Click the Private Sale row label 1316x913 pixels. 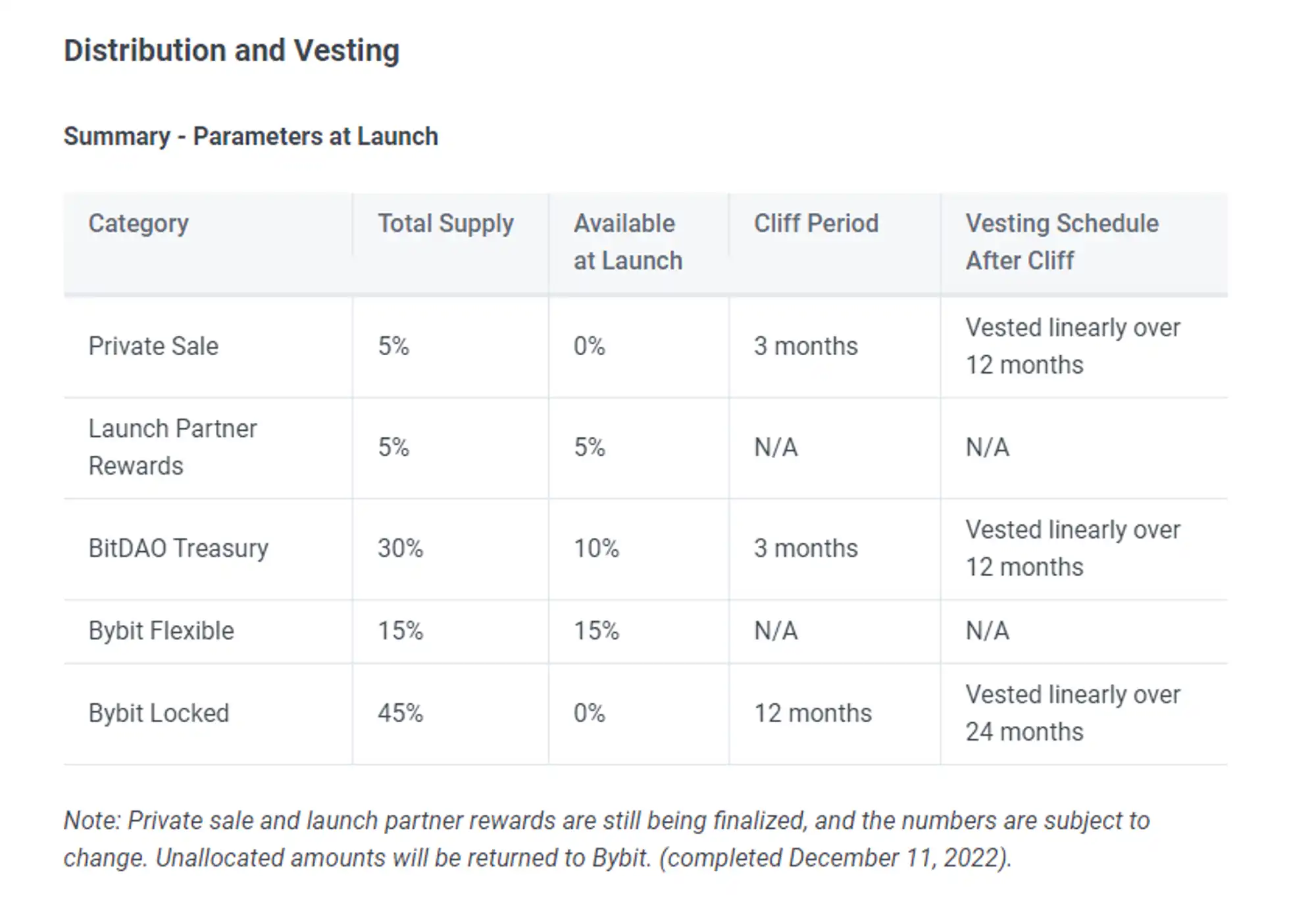point(153,346)
